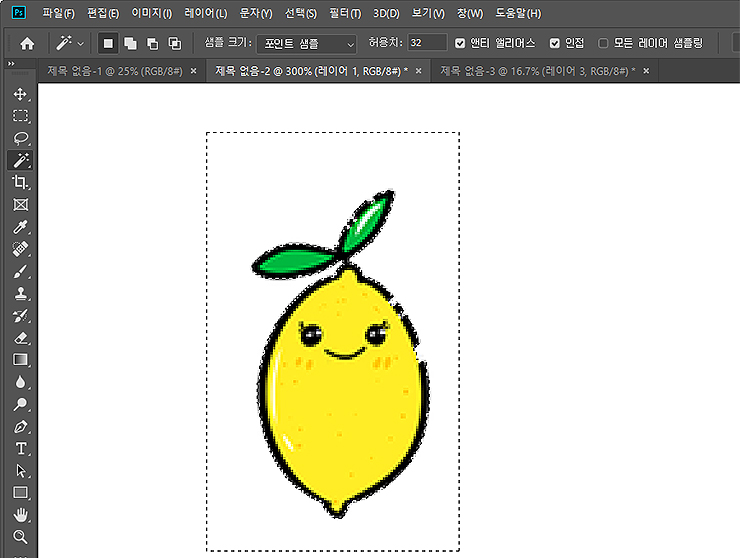Select the Magic Wand tool in toolbox
The height and width of the screenshot is (558, 740).
point(20,160)
